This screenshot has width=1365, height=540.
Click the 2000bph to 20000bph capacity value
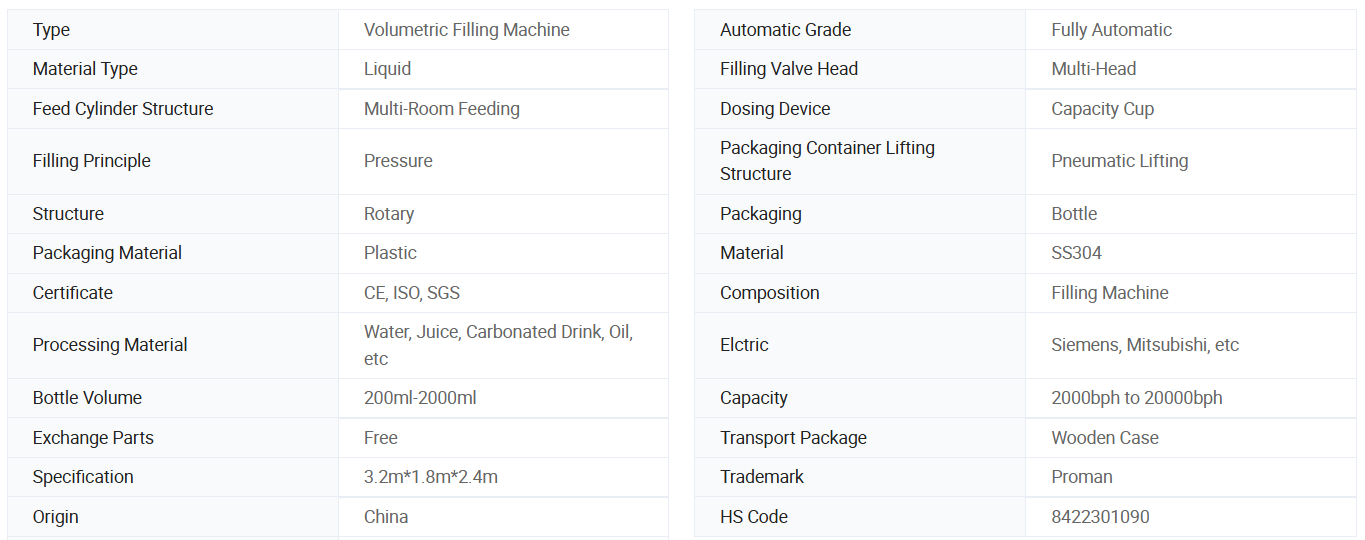pyautogui.click(x=1136, y=398)
